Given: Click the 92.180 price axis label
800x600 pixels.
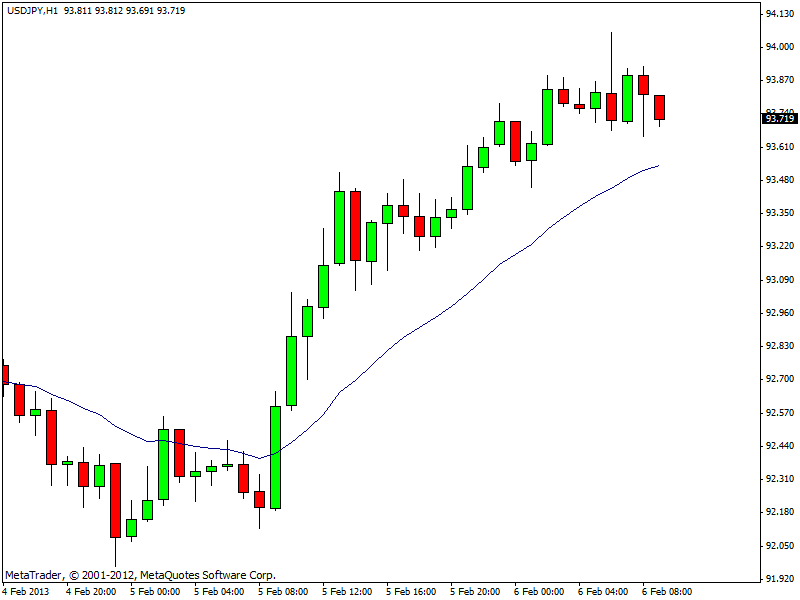Looking at the screenshot, I should pos(780,512).
